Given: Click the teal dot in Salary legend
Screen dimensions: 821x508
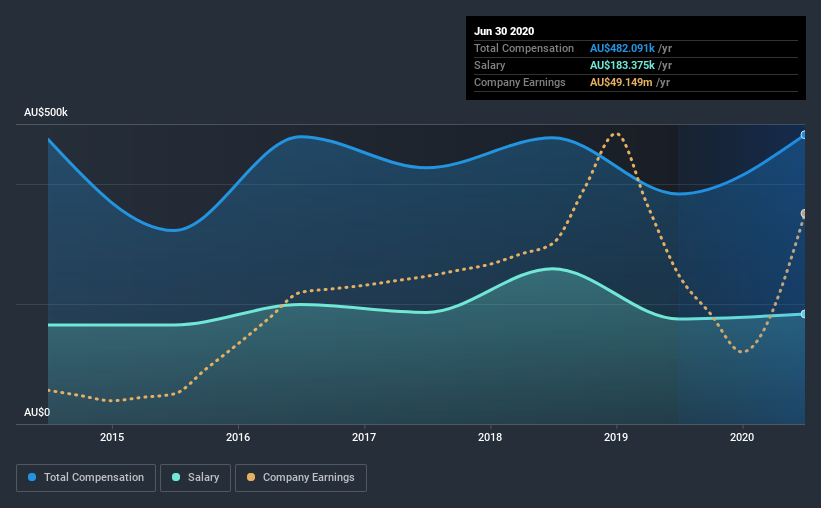Looking at the screenshot, I should (x=176, y=477).
